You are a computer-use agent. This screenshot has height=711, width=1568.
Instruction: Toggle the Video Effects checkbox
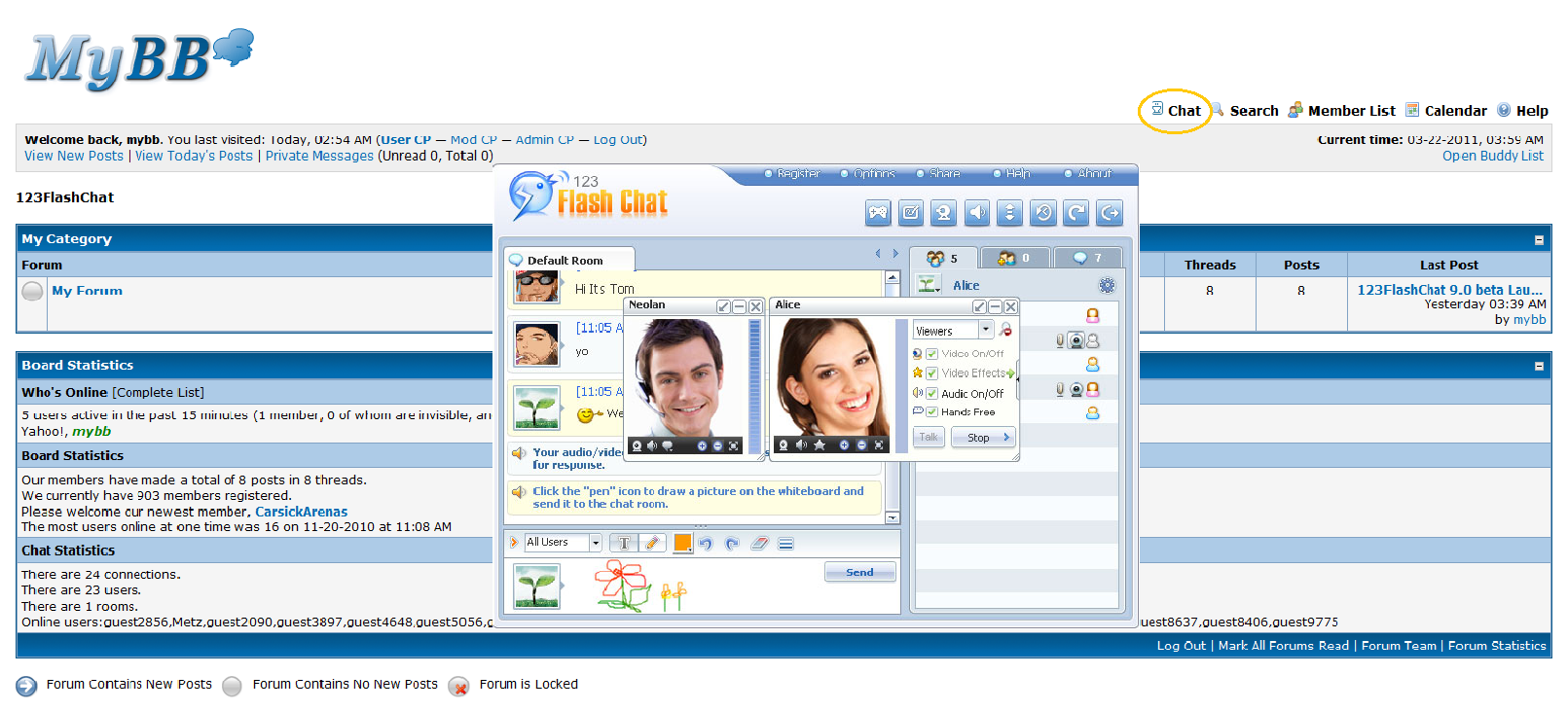[931, 373]
